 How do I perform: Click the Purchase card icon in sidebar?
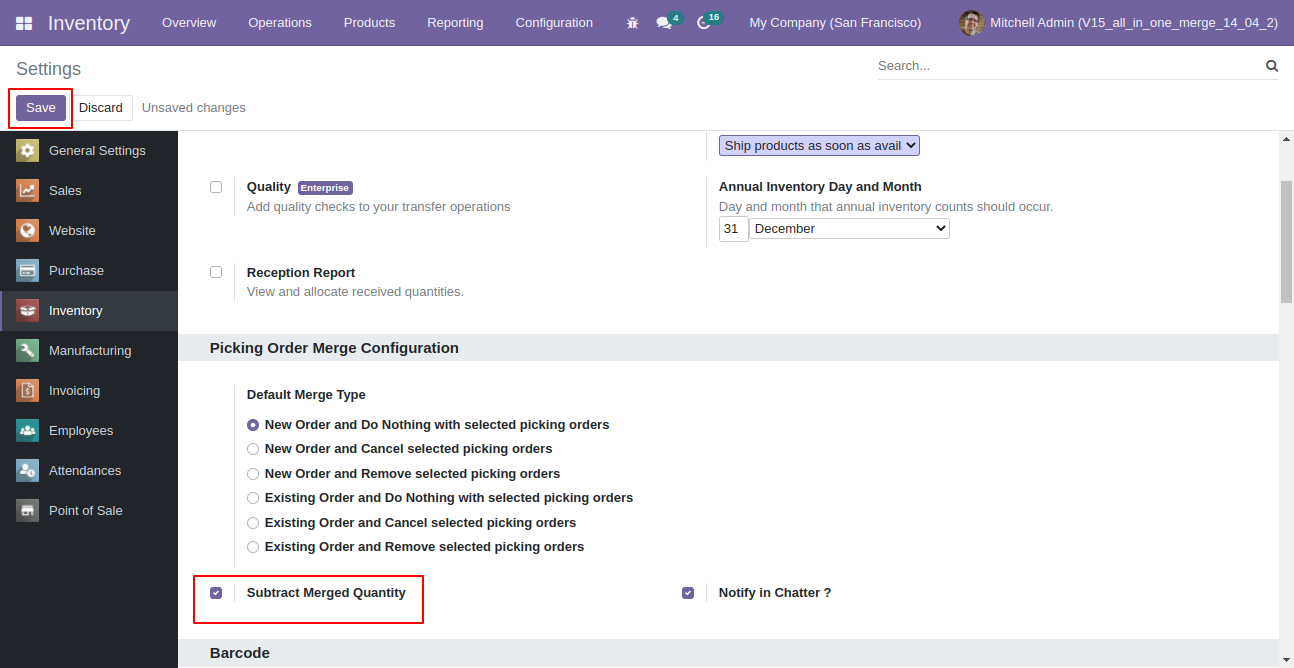pos(28,271)
